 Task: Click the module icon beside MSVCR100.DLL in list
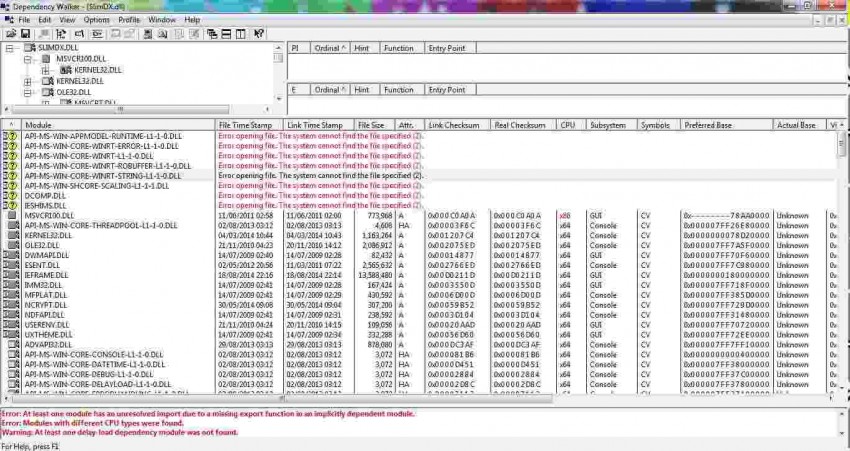(12, 215)
